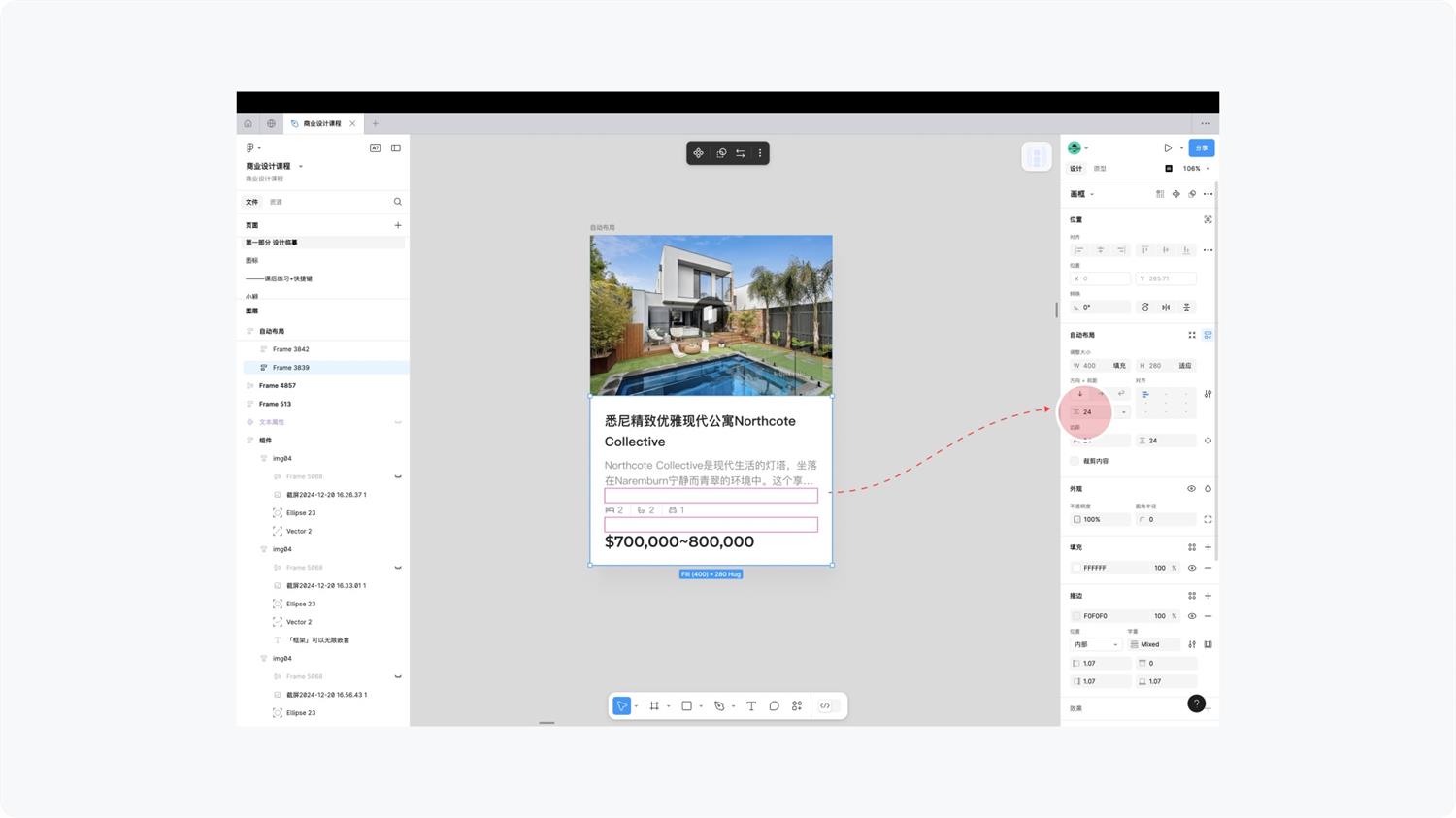The width and height of the screenshot is (1456, 818).
Task: Switch to the 资源 assets tab
Action: (276, 202)
